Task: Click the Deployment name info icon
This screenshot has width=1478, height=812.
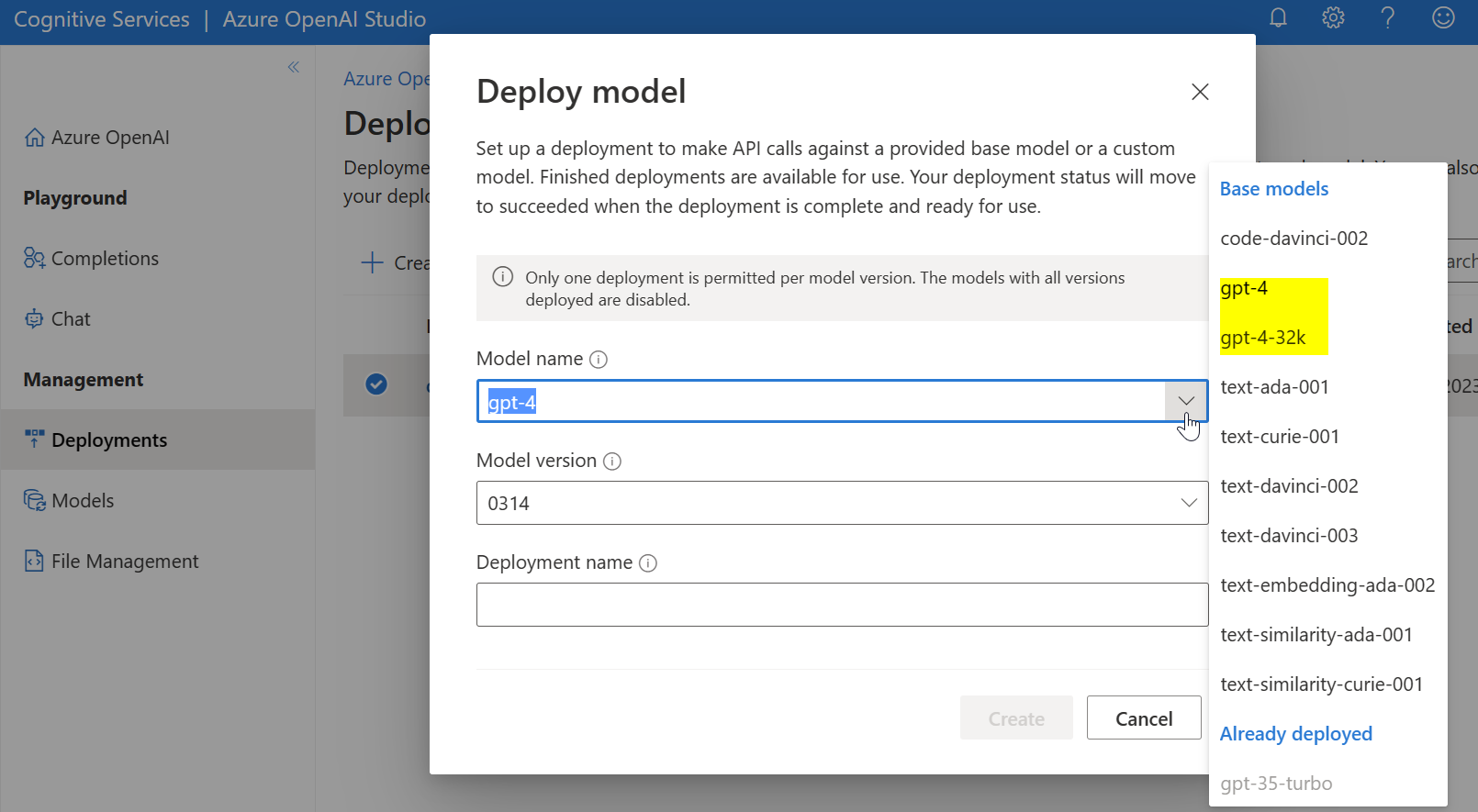Action: [x=648, y=563]
